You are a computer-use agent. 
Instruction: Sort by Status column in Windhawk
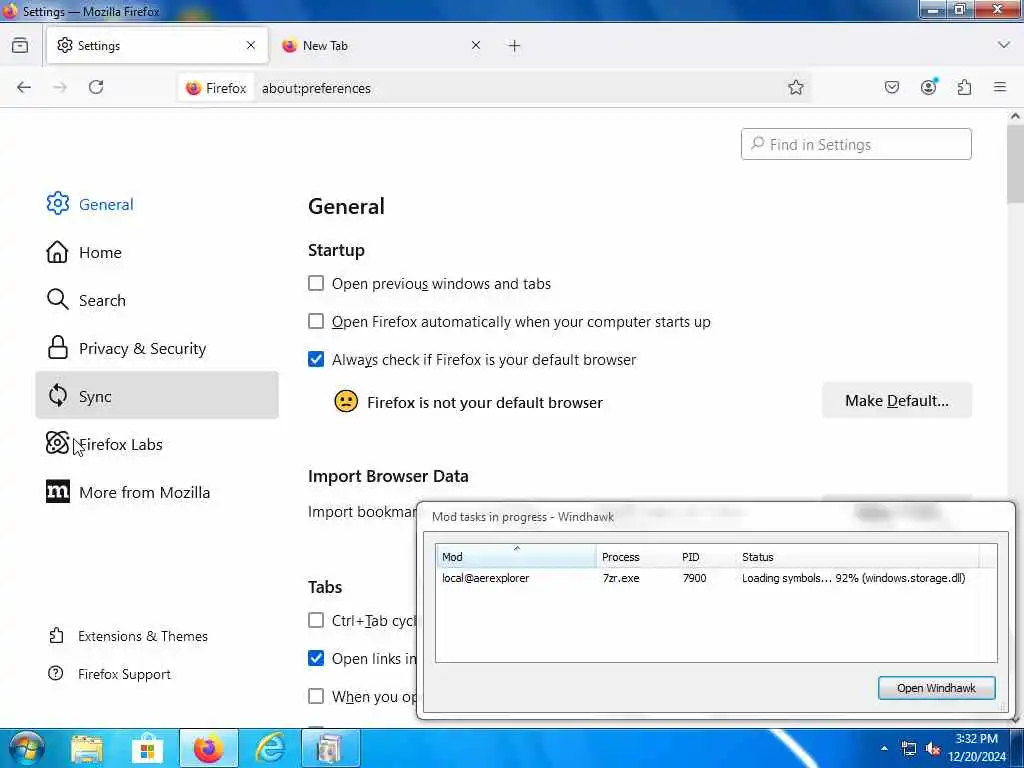tap(857, 557)
